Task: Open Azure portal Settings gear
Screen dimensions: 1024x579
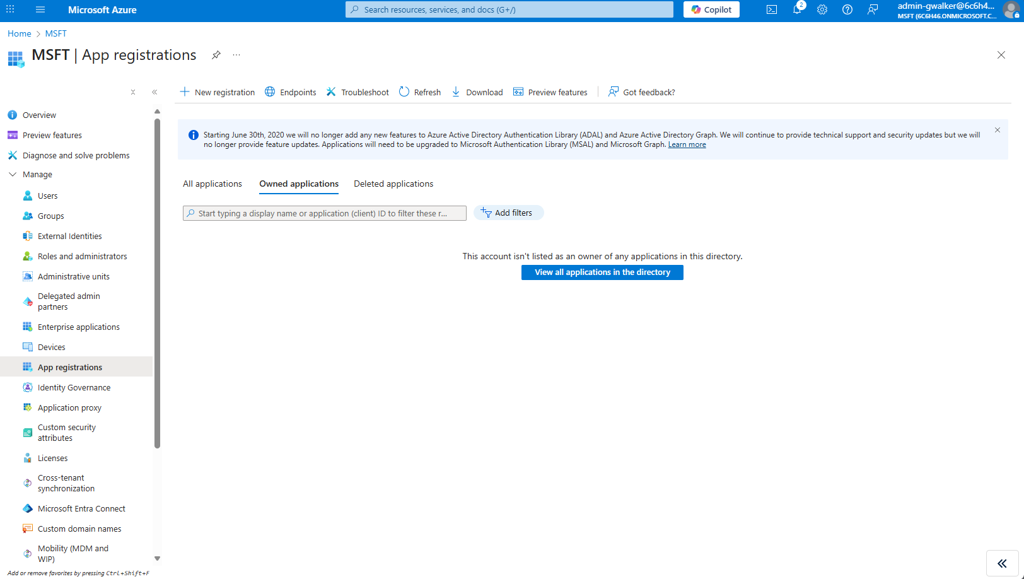Action: (x=821, y=10)
